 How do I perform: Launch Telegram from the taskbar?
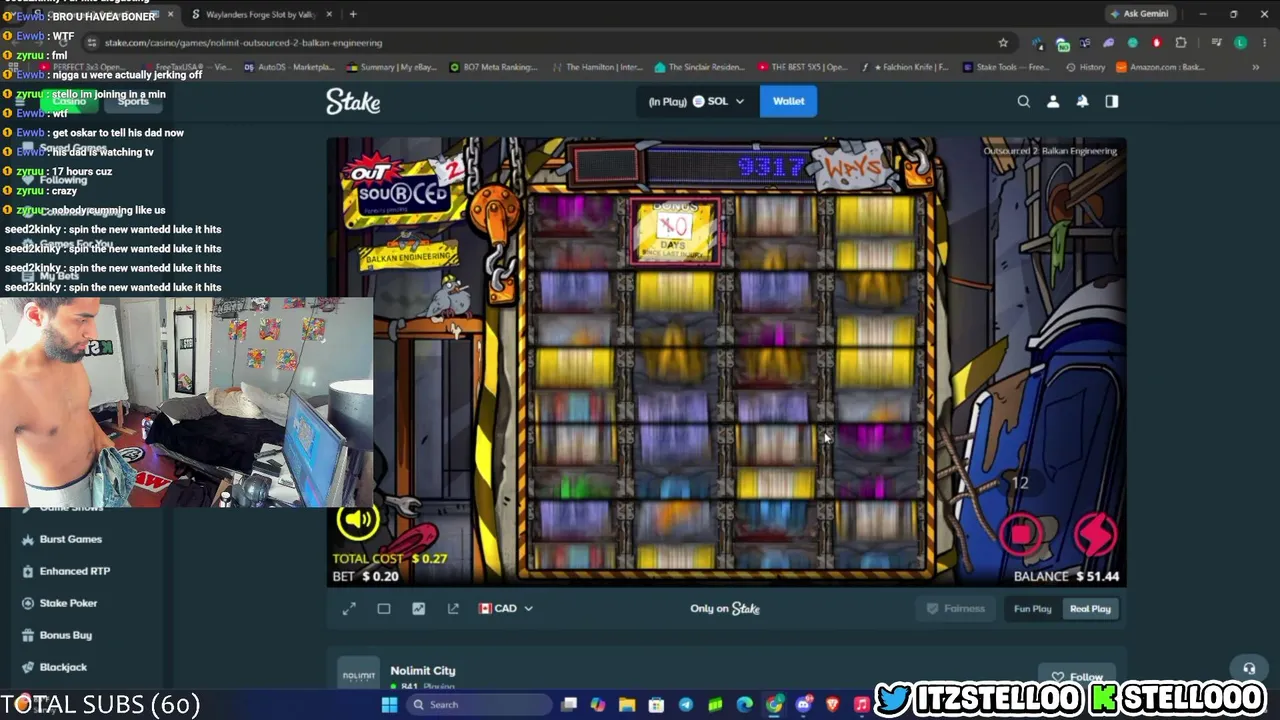[x=686, y=705]
